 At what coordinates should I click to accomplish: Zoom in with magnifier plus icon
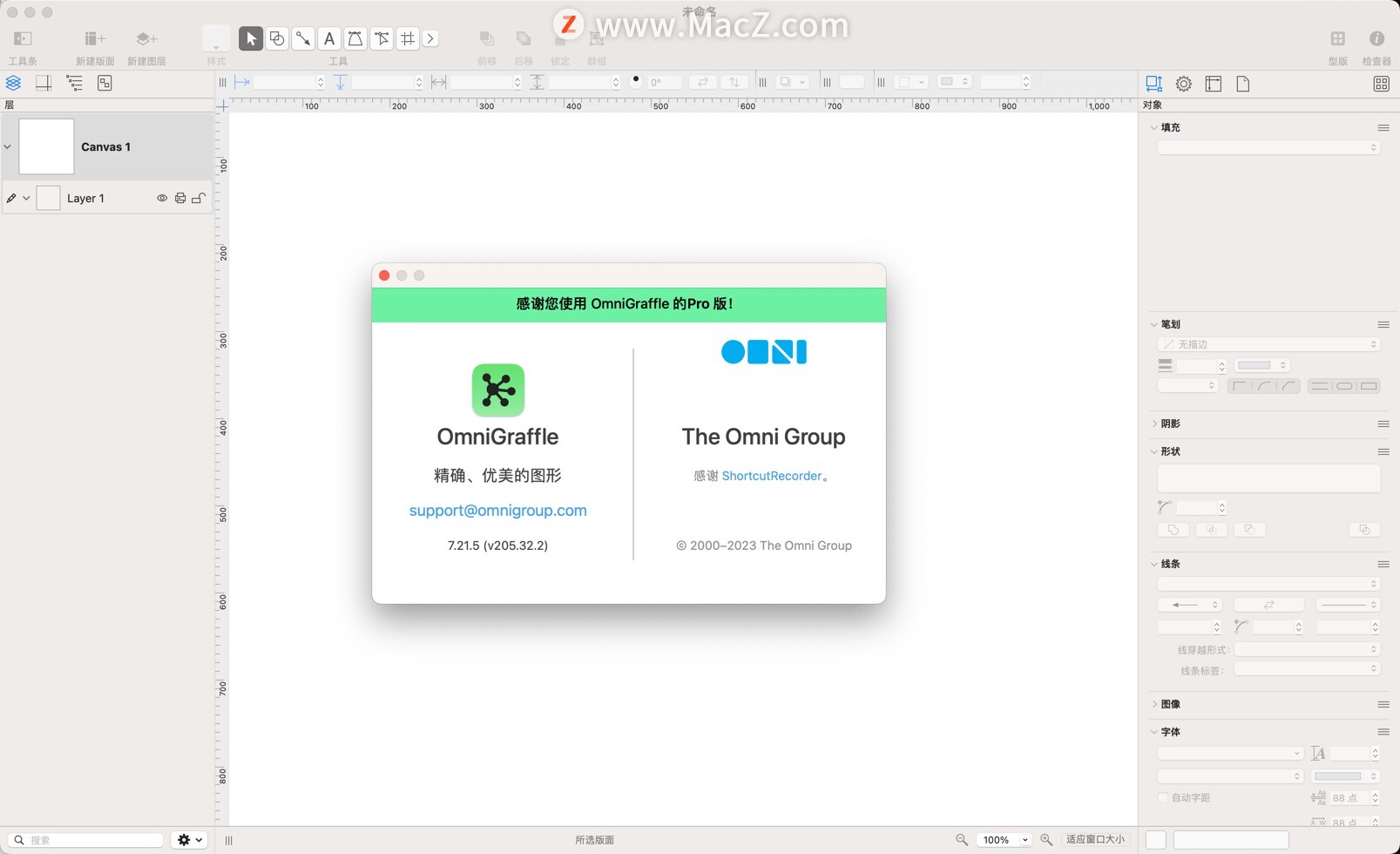point(1046,839)
